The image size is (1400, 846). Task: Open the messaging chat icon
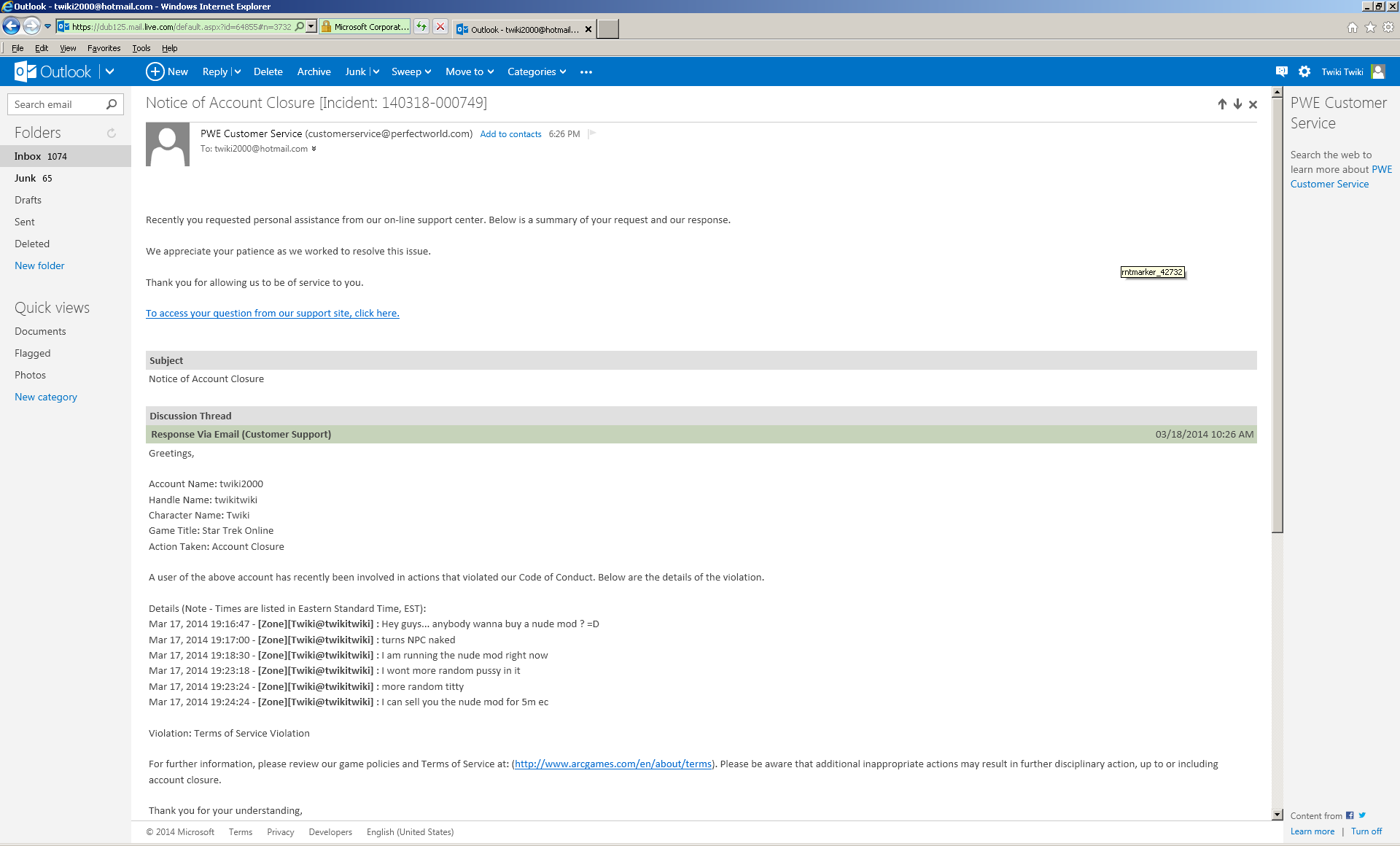pyautogui.click(x=1281, y=71)
